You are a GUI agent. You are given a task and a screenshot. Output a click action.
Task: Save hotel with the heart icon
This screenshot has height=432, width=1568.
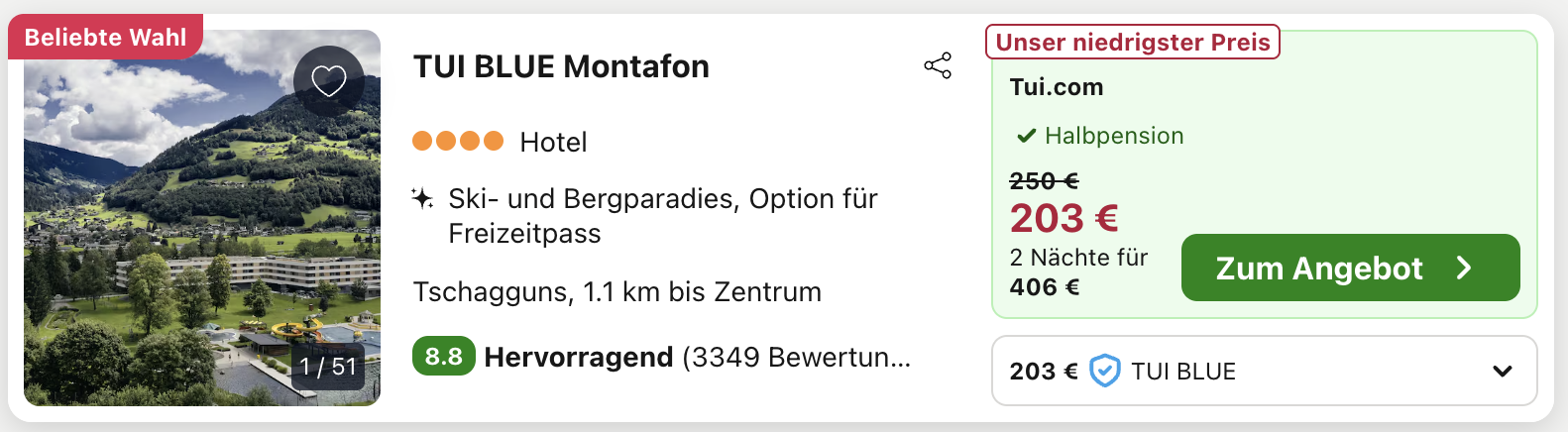coord(329,80)
